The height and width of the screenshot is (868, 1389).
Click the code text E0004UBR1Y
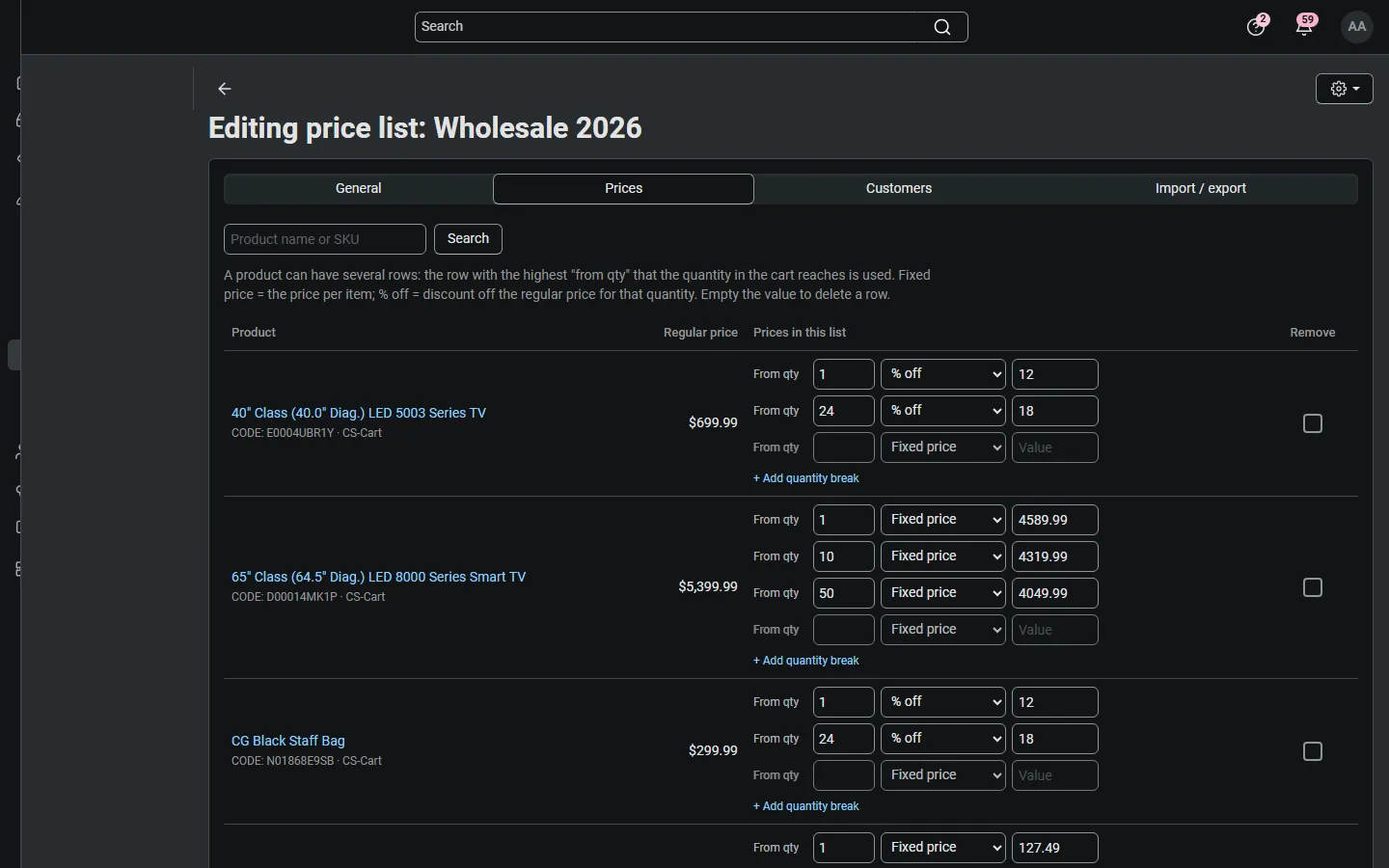pyautogui.click(x=300, y=433)
